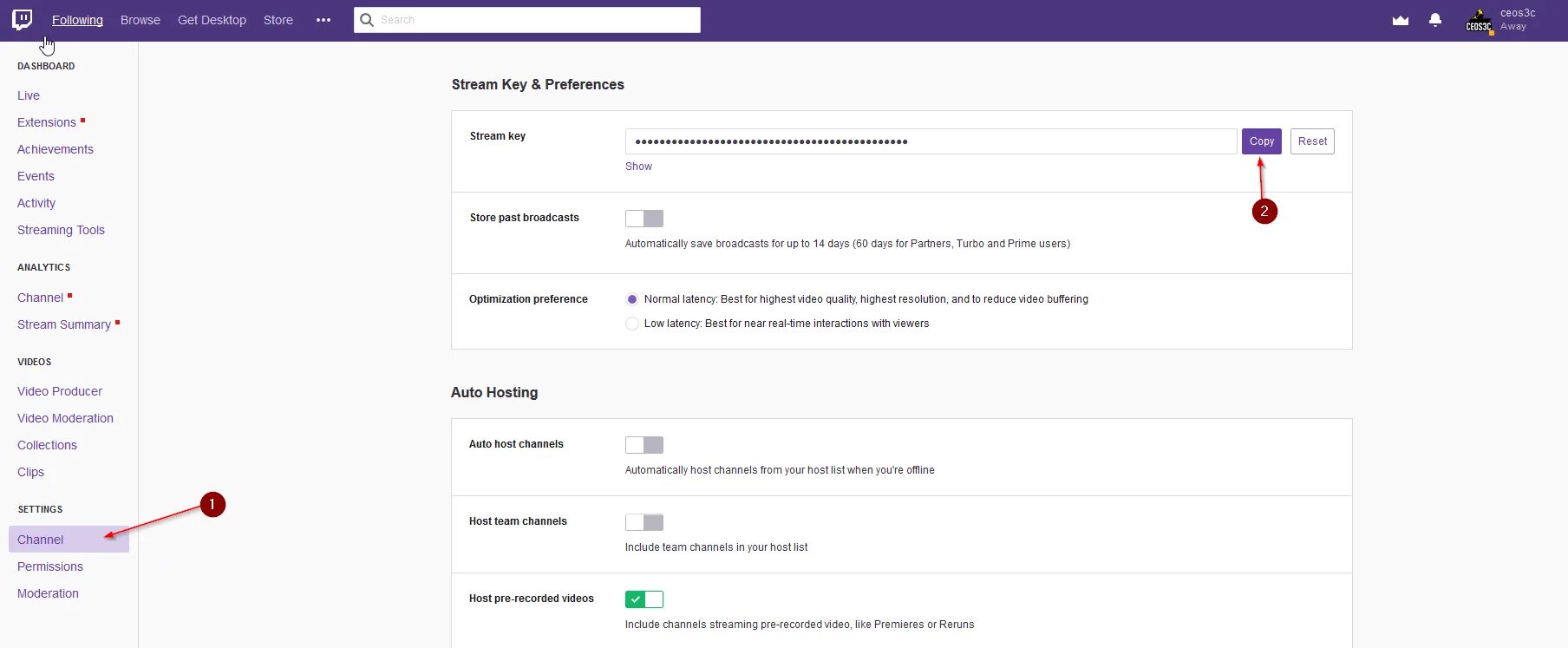Open Get Desktop in top navigation
This screenshot has width=1568, height=648.
212,20
